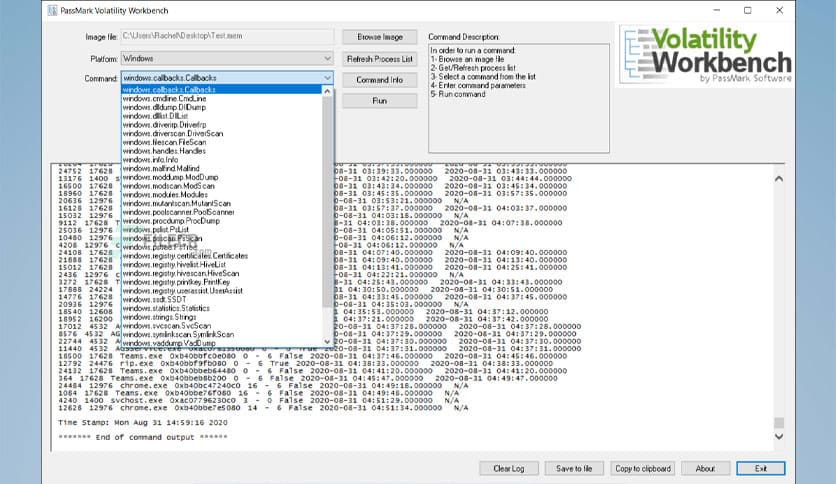Select windows.filescan.FileScan command
The image size is (836, 484).
[x=221, y=142]
